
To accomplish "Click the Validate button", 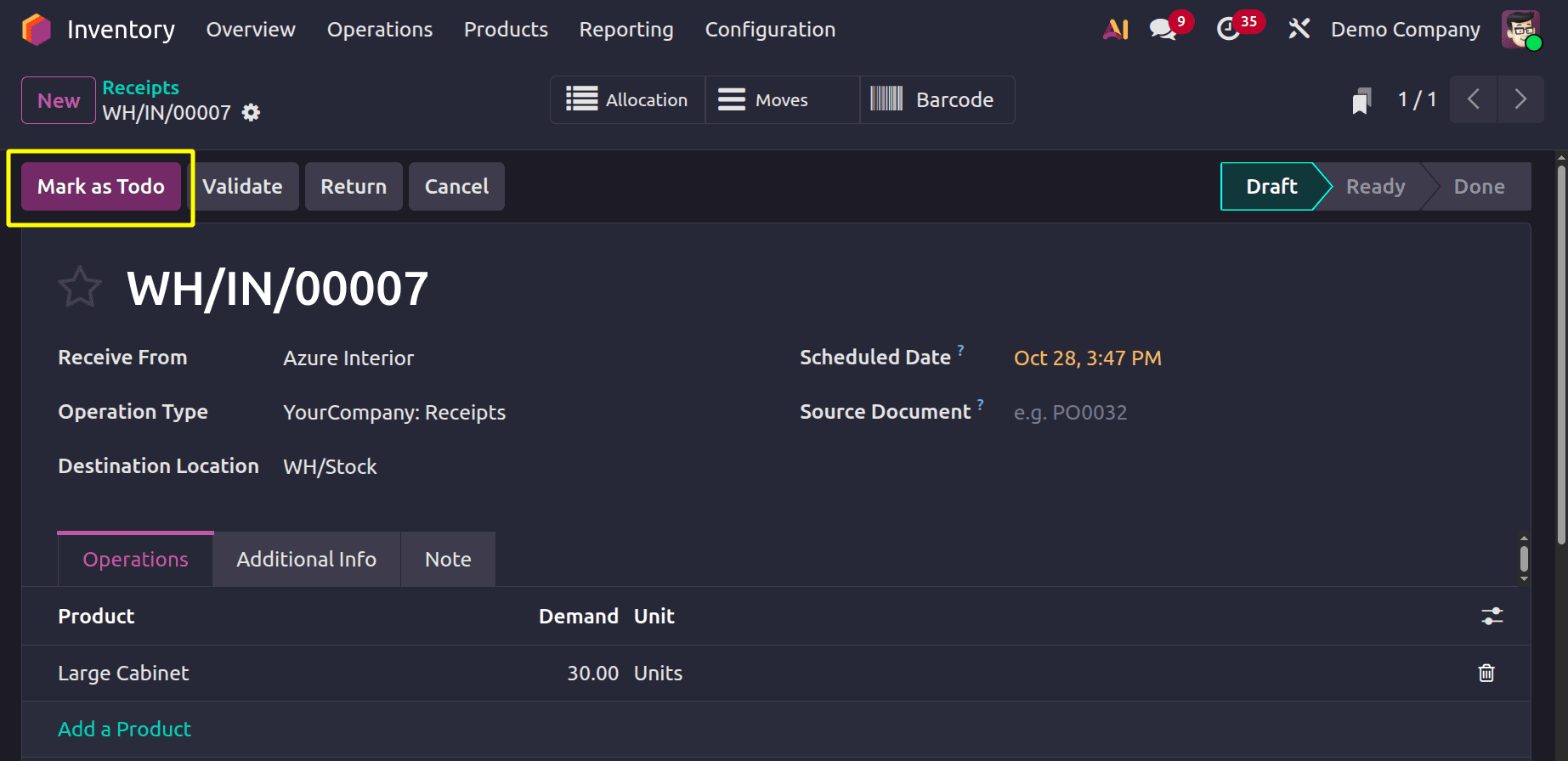I will tap(242, 187).
